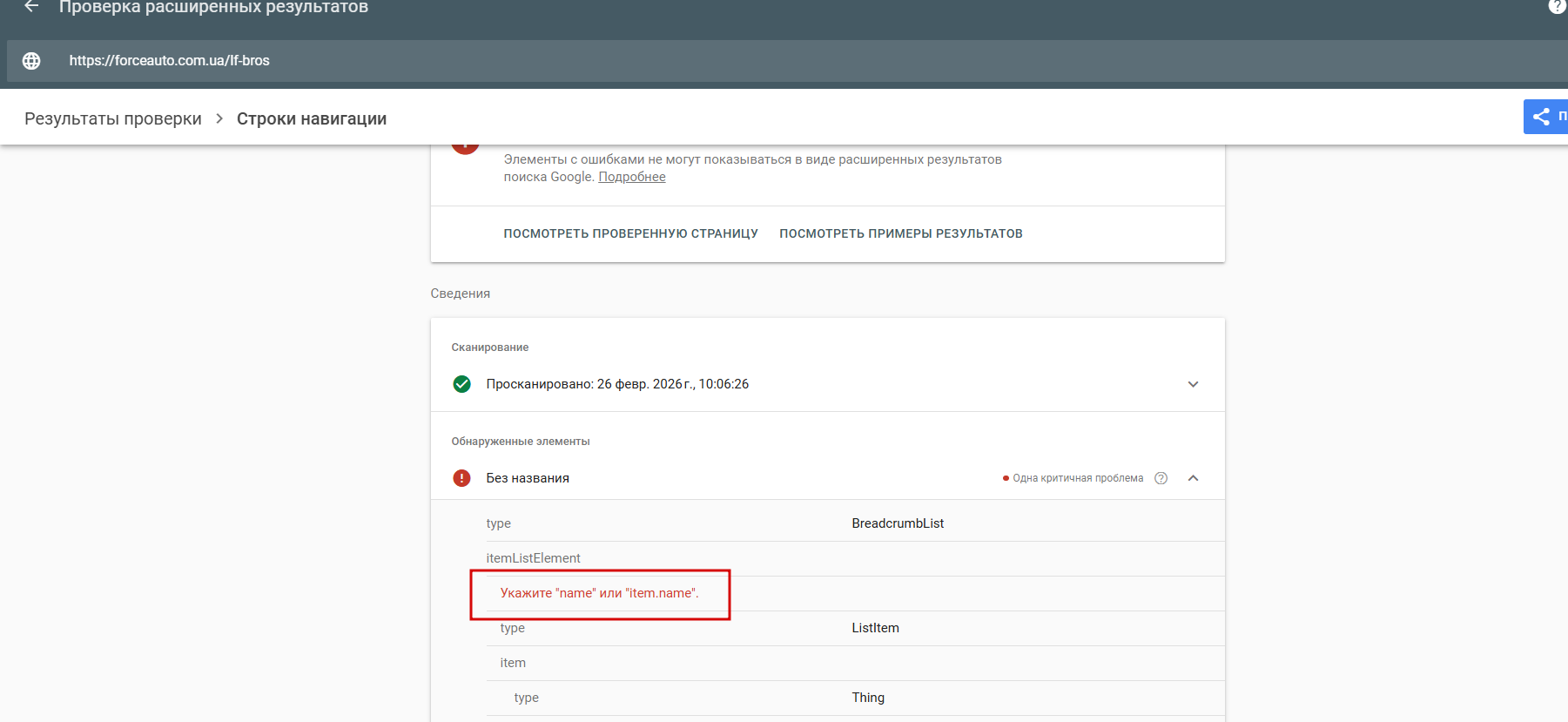Image resolution: width=1568 pixels, height=722 pixels.
Task: Click the Одна критичная проблема label
Action: pyautogui.click(x=1078, y=478)
